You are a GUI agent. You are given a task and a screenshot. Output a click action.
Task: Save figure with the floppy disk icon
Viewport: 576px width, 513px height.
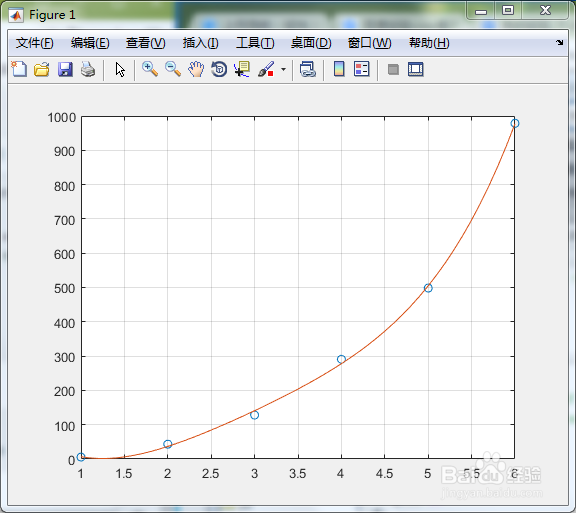(65, 69)
